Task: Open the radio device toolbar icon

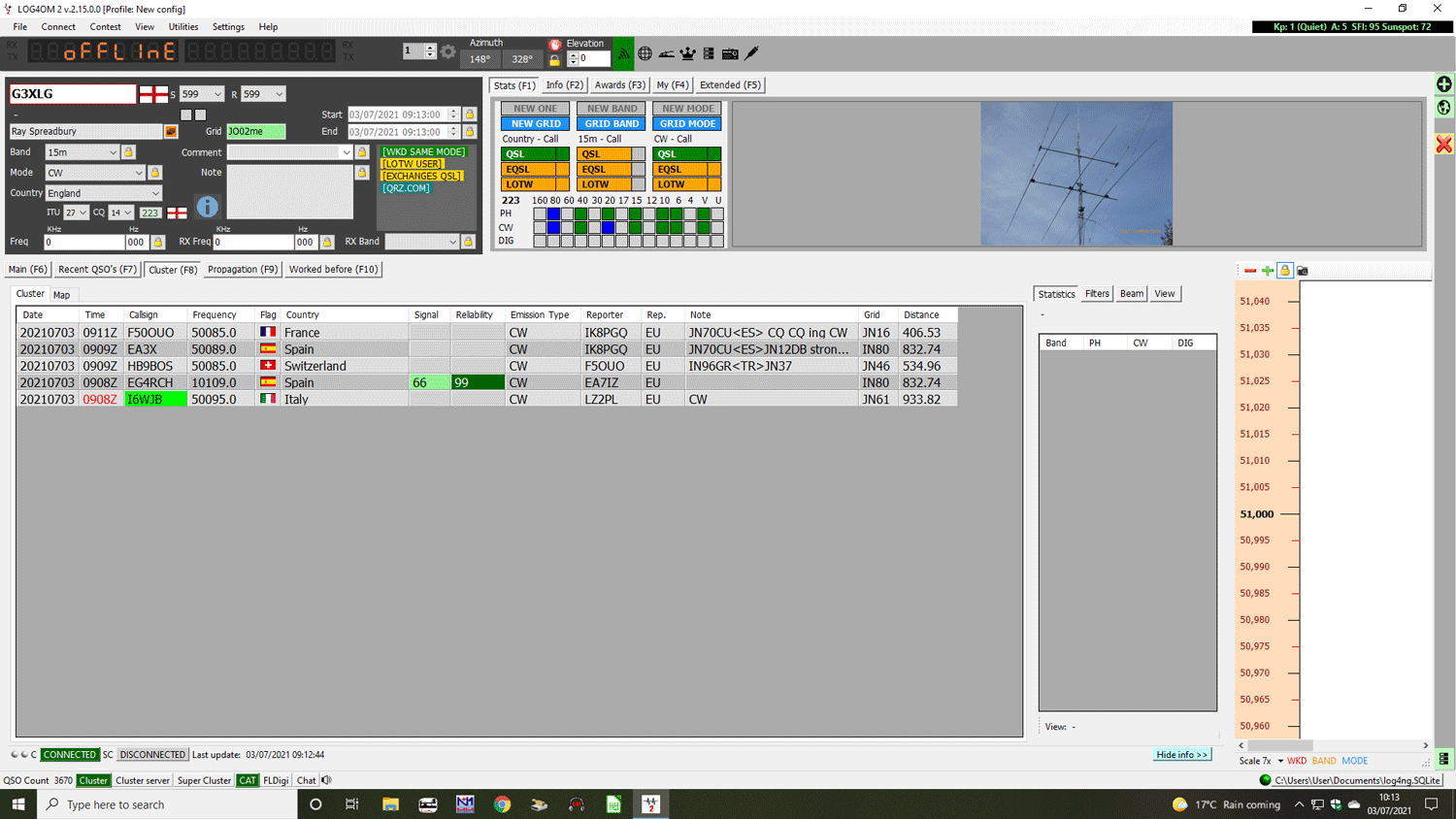Action: coord(730,53)
